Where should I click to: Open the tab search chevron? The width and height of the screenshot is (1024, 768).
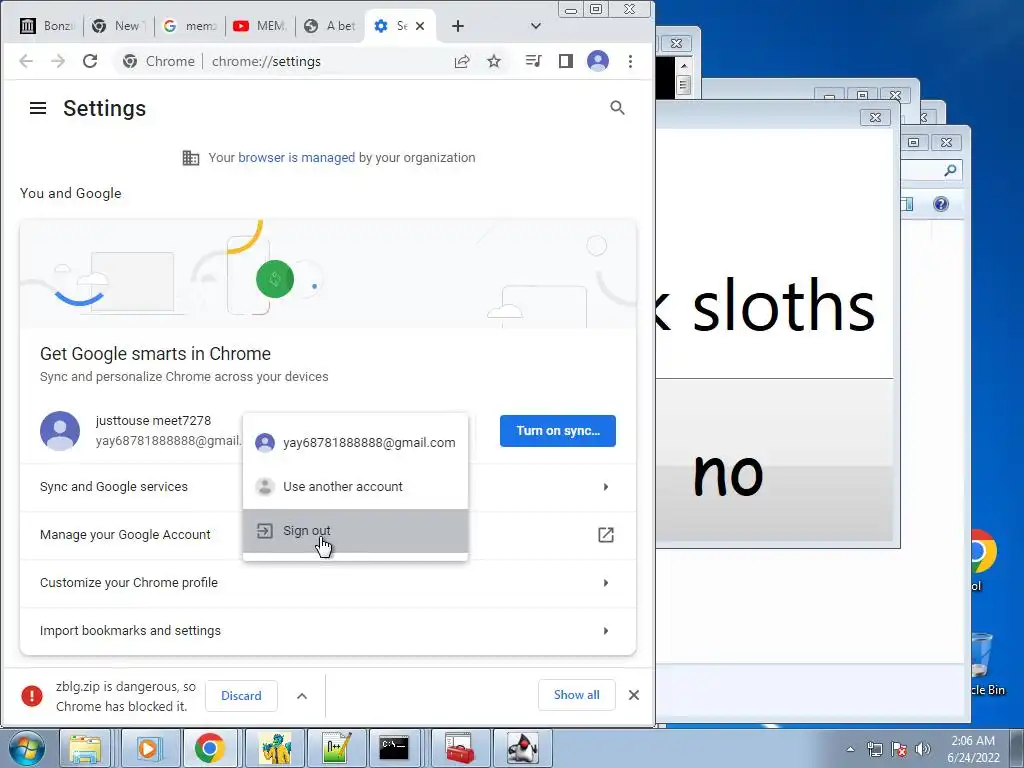pyautogui.click(x=536, y=26)
